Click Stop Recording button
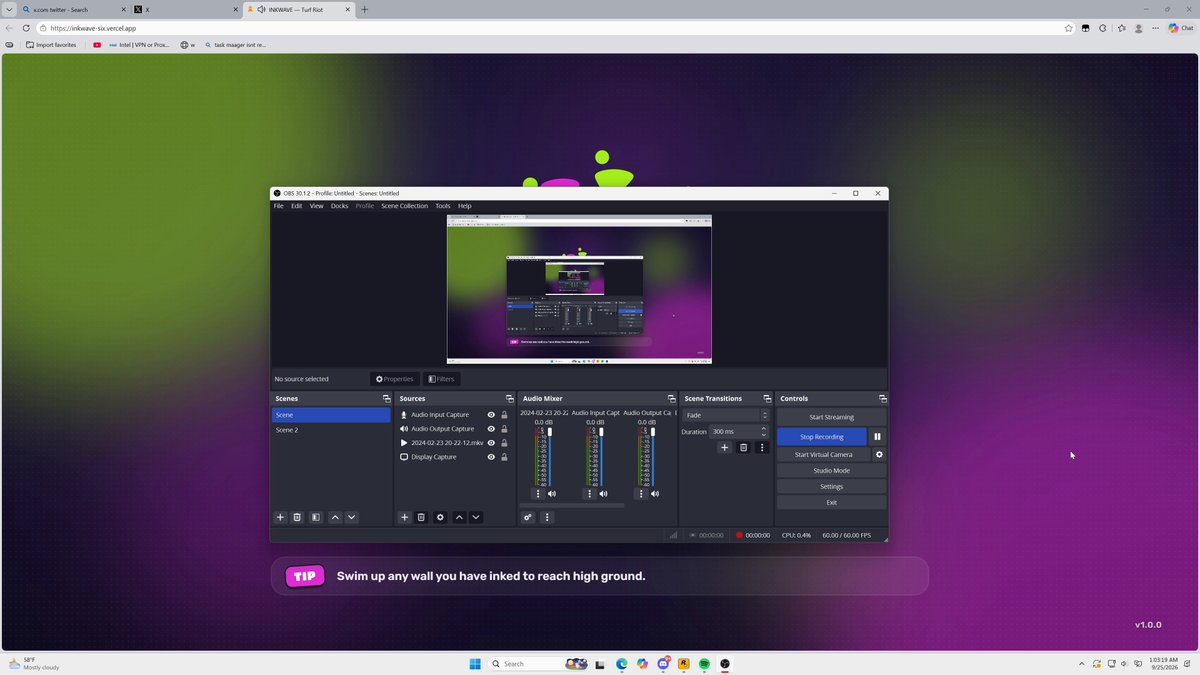Screen dimensions: 1200x675 click(822, 437)
